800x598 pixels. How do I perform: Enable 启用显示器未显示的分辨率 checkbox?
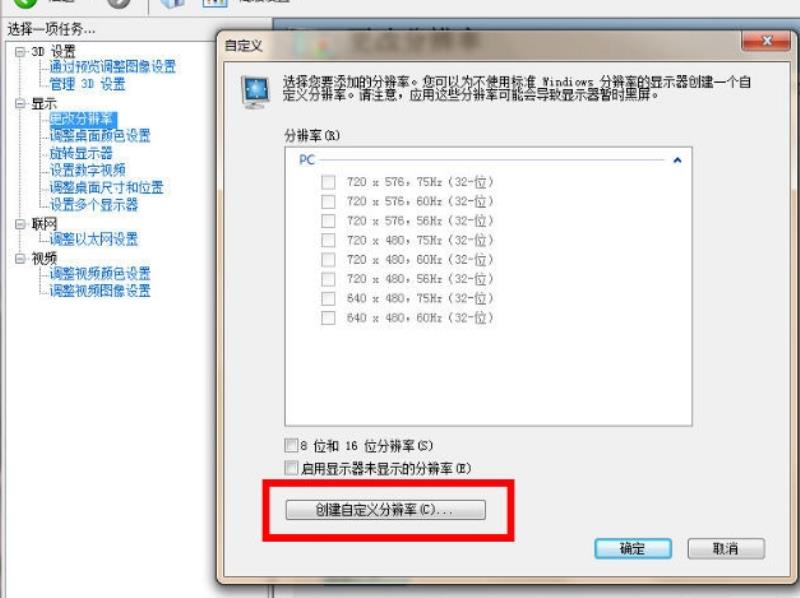coord(291,467)
